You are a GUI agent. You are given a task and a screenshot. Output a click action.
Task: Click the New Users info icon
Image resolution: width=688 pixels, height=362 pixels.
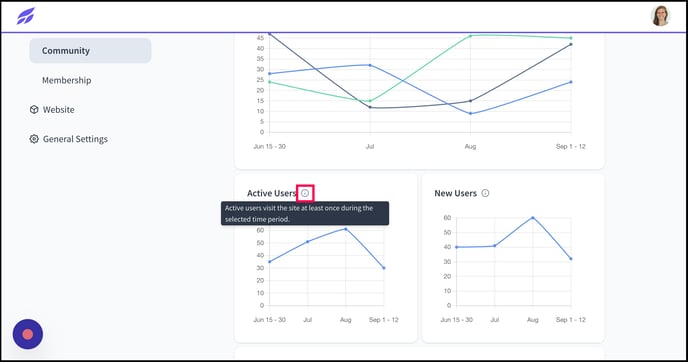[485, 193]
